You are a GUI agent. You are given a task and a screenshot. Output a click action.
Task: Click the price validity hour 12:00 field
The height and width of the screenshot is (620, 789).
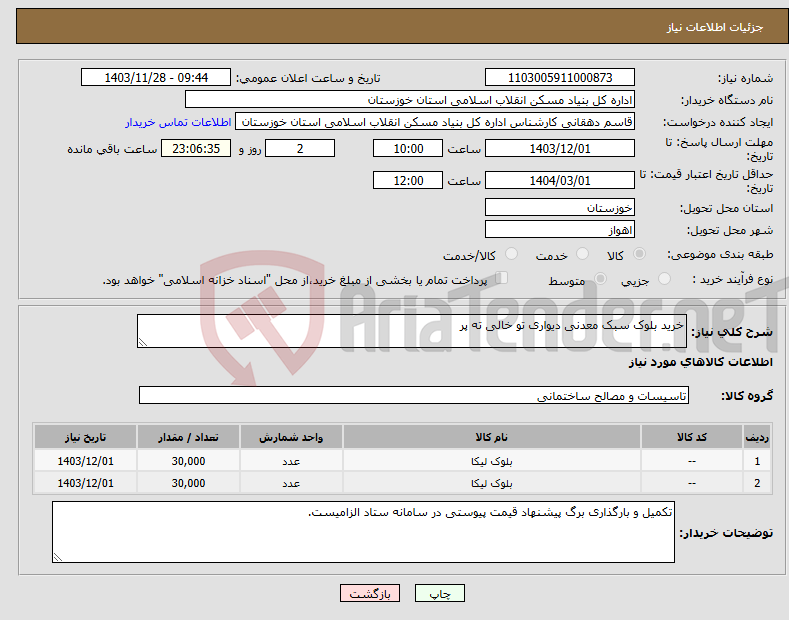point(408,180)
